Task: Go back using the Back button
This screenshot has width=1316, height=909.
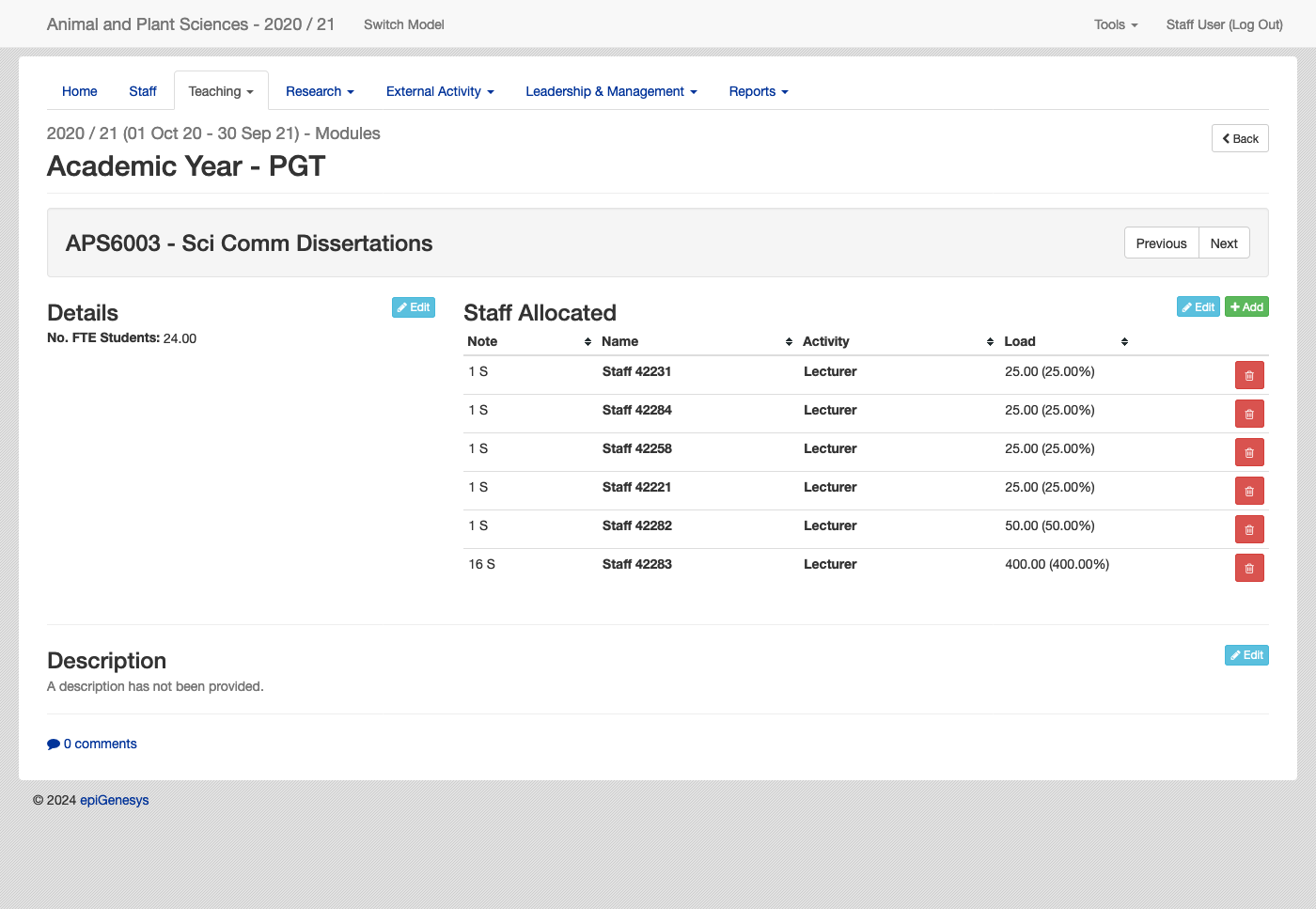Action: point(1240,138)
